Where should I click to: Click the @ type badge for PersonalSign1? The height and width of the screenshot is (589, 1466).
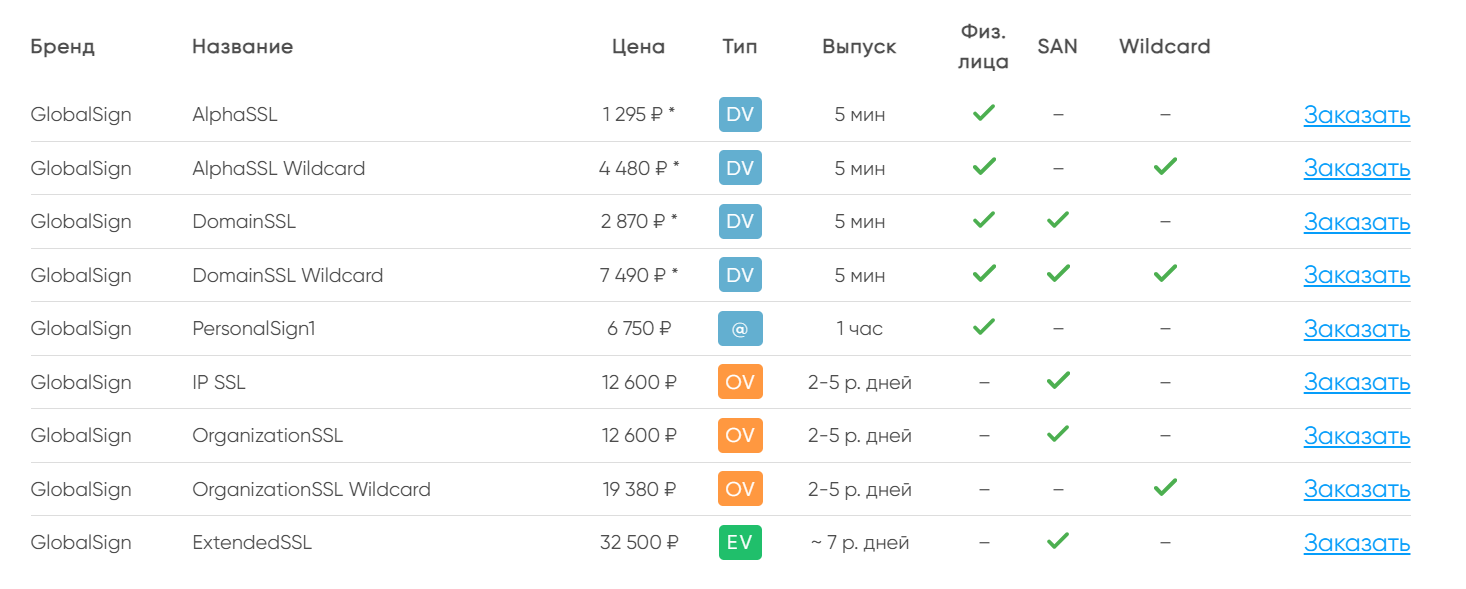pos(740,328)
